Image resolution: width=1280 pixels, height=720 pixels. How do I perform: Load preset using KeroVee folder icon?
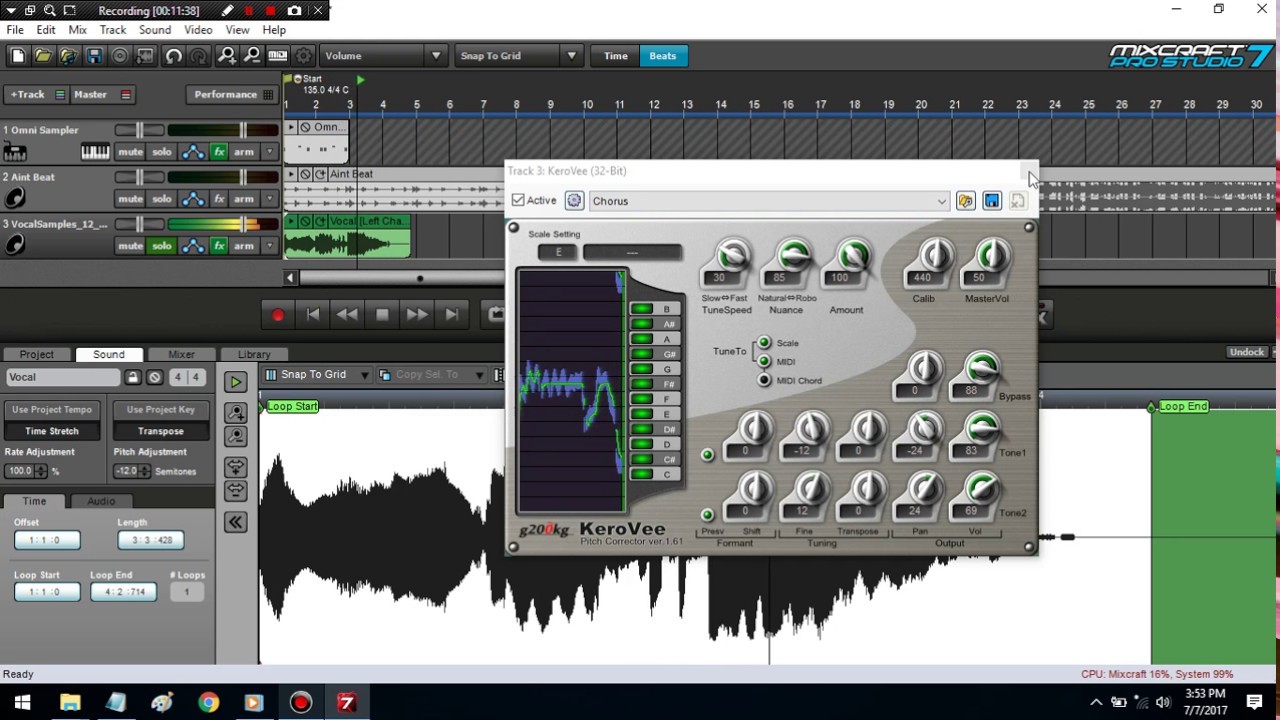click(x=965, y=201)
